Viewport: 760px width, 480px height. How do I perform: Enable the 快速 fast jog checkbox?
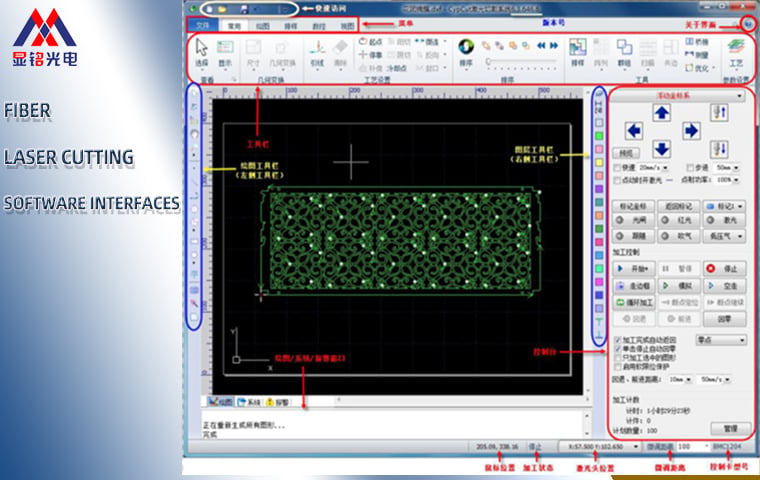[618, 168]
